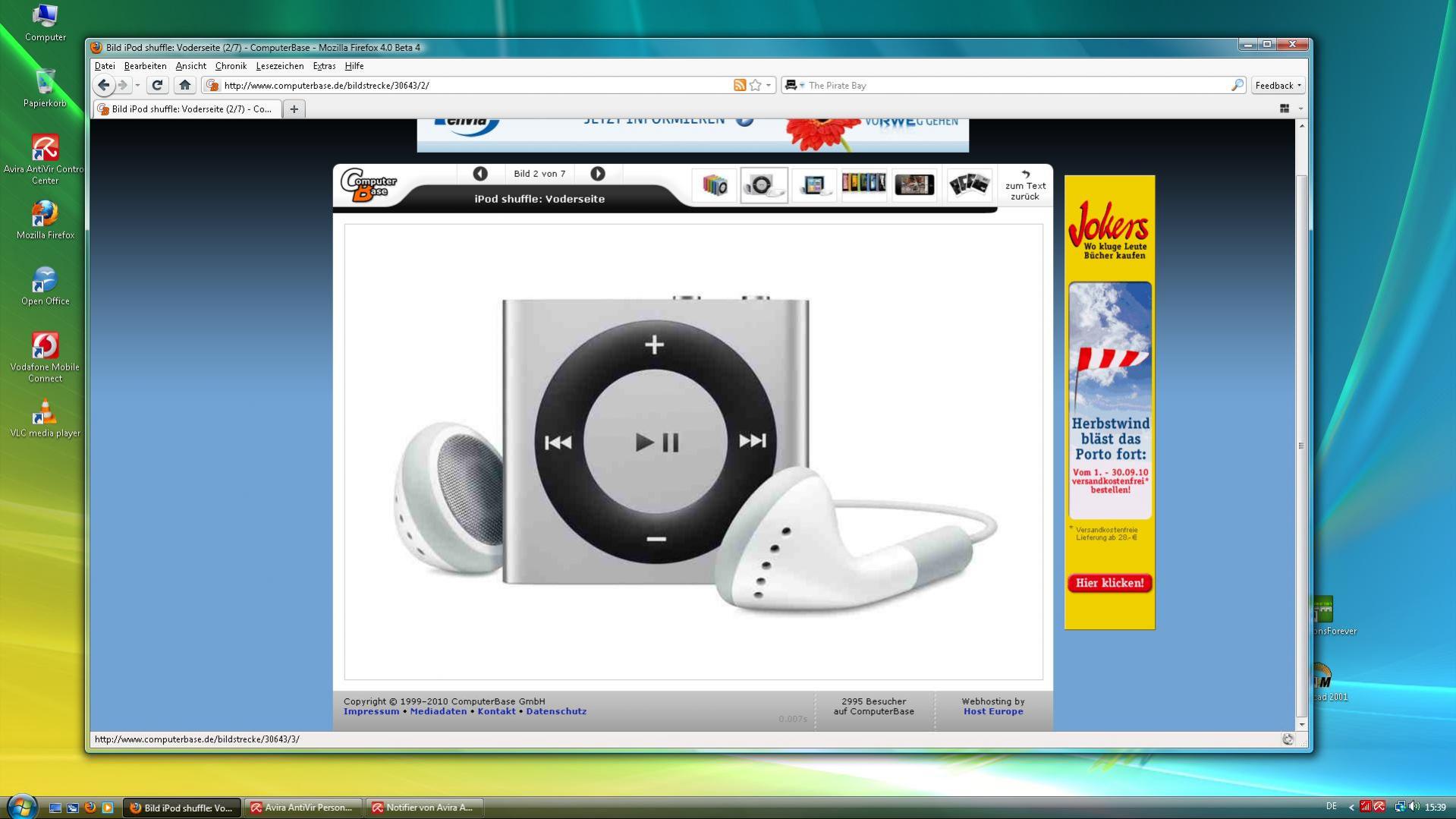Screen dimensions: 1456x819
Task: Reload the current page
Action: [x=157, y=85]
